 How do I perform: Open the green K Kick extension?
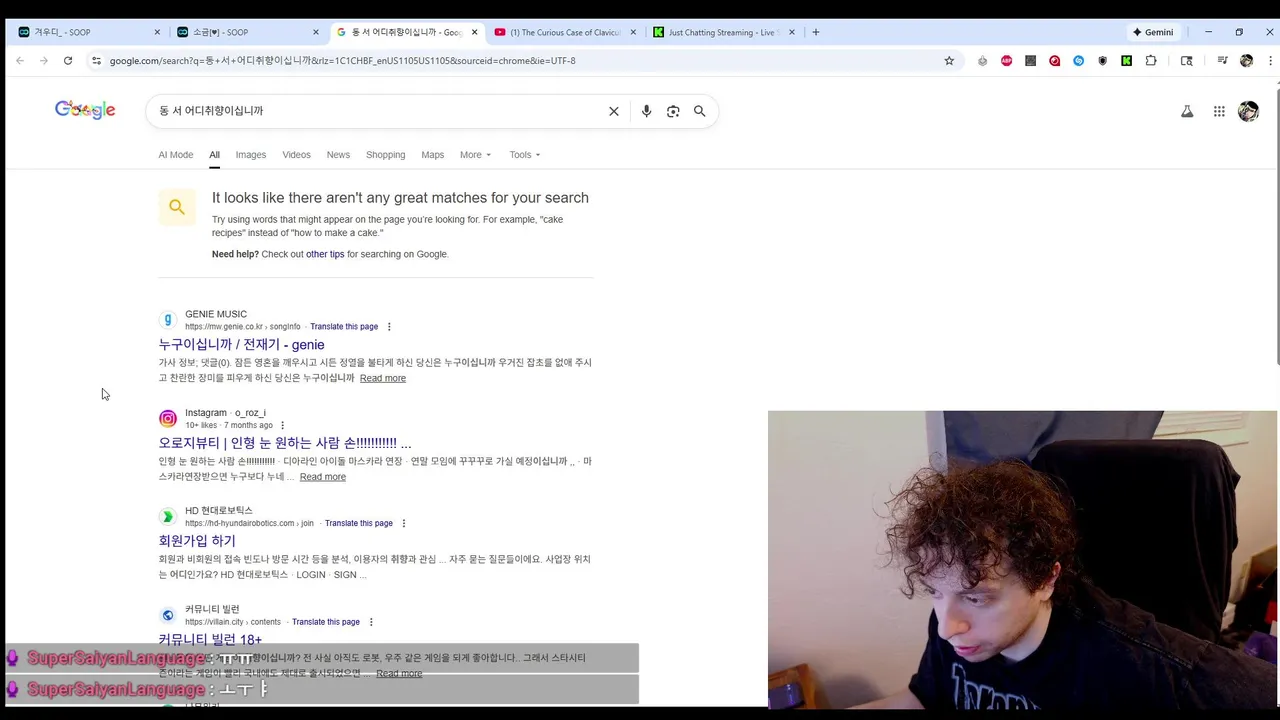click(1126, 60)
